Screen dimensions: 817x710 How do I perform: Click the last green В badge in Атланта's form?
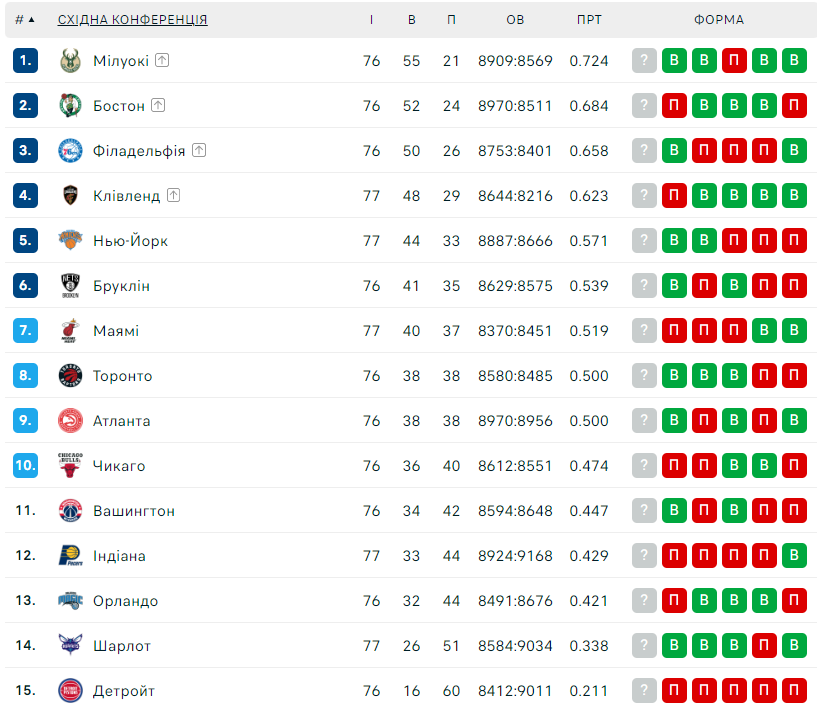[794, 420]
